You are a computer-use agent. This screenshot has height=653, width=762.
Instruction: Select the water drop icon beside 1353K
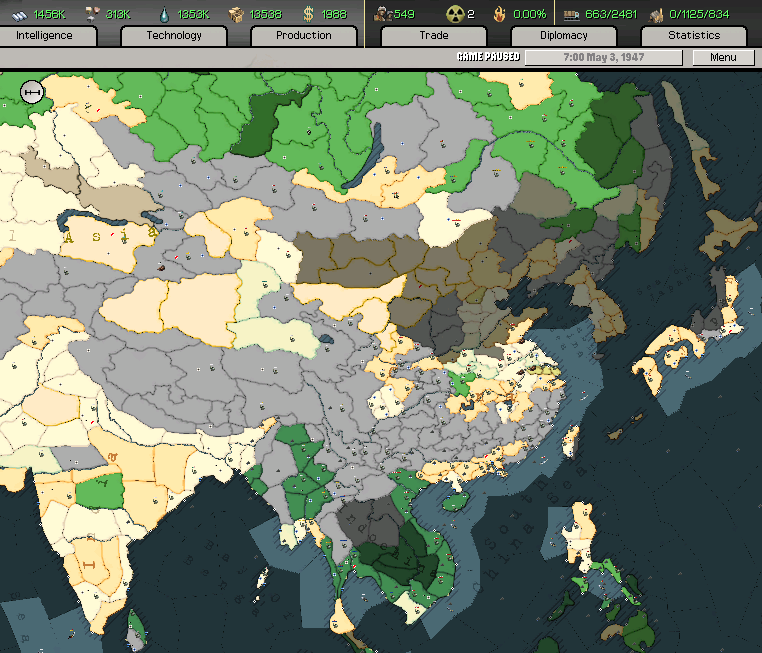tap(163, 14)
